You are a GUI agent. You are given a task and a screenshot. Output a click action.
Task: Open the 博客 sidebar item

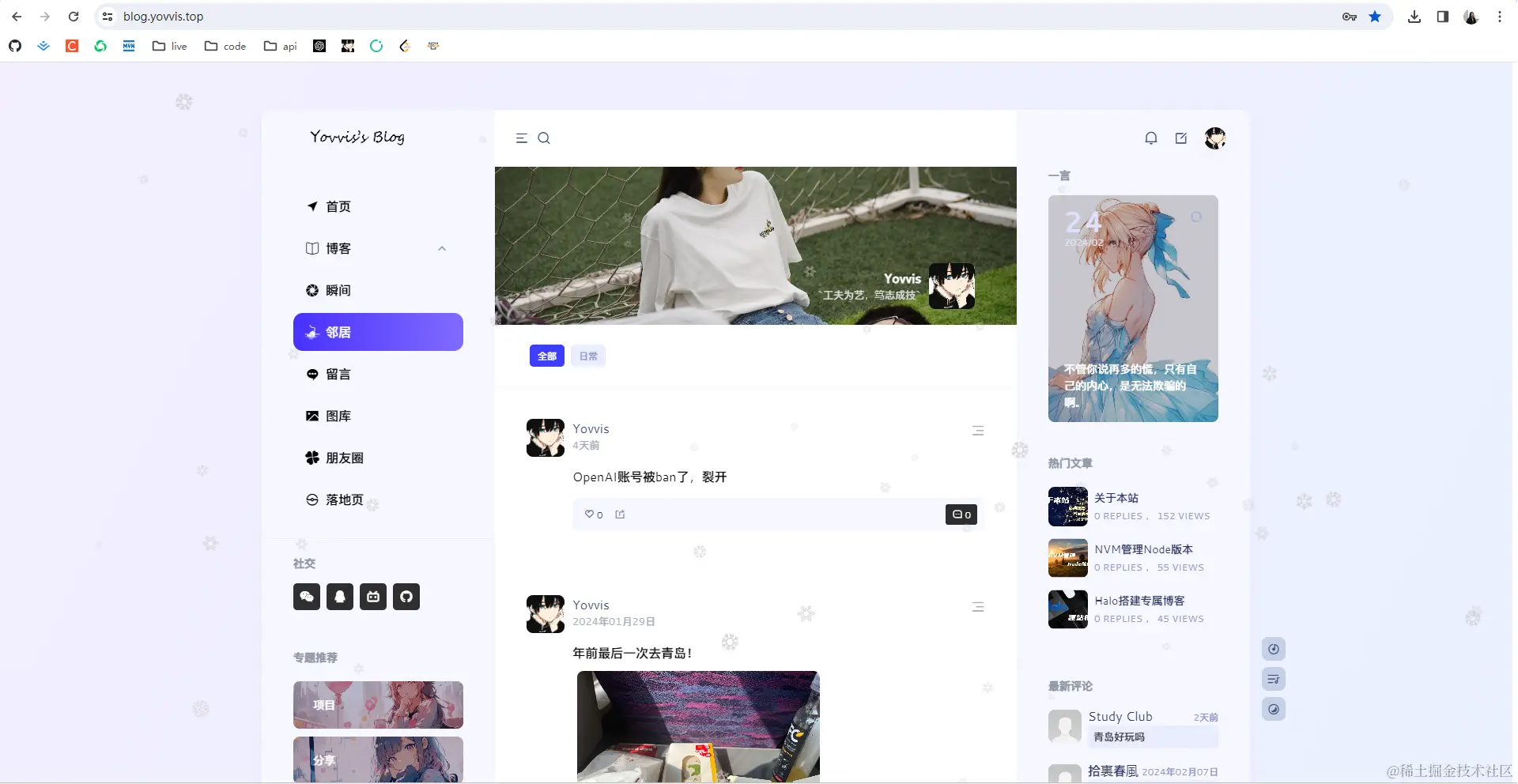point(378,248)
